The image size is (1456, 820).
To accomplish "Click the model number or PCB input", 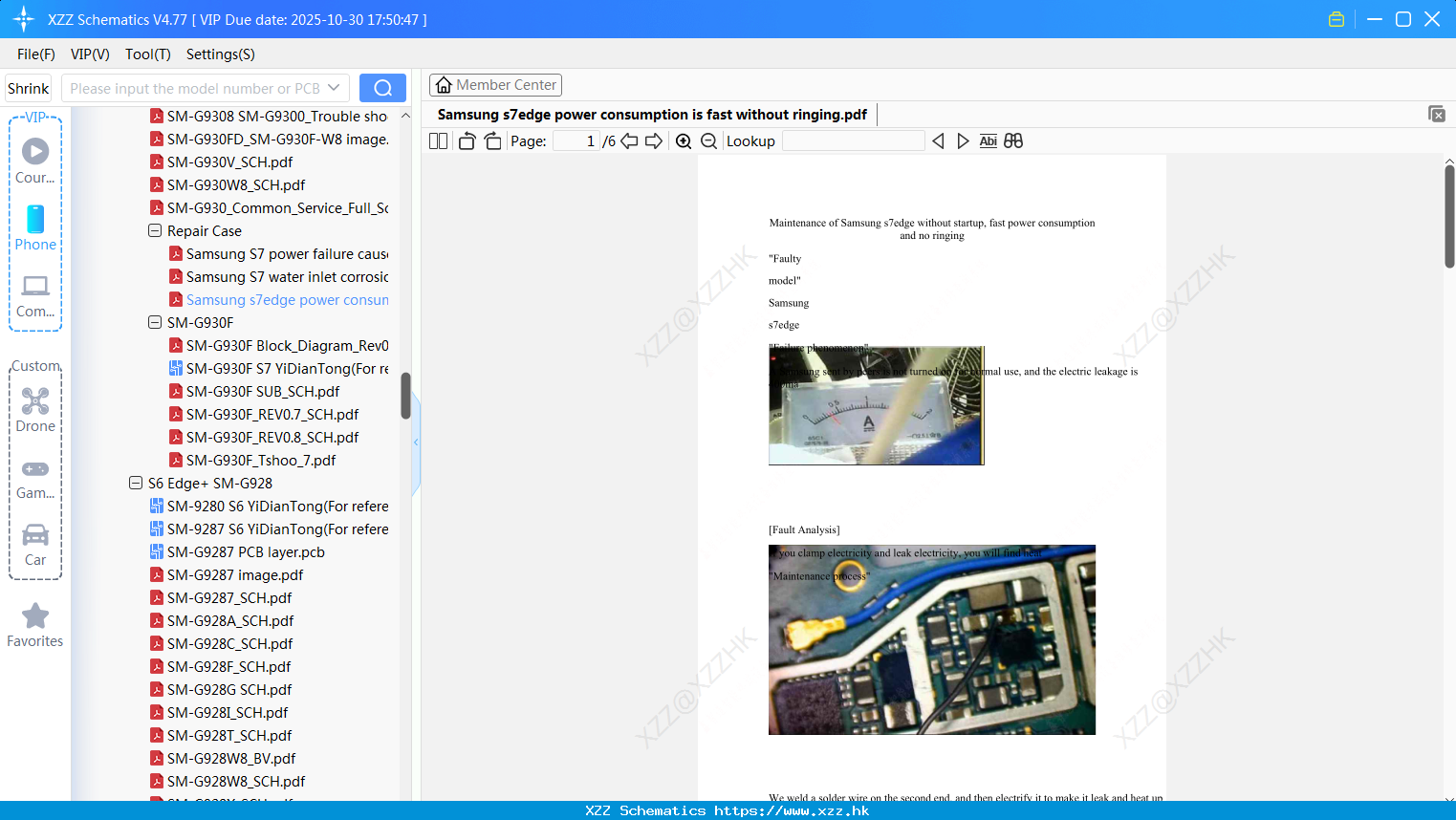I will point(195,88).
